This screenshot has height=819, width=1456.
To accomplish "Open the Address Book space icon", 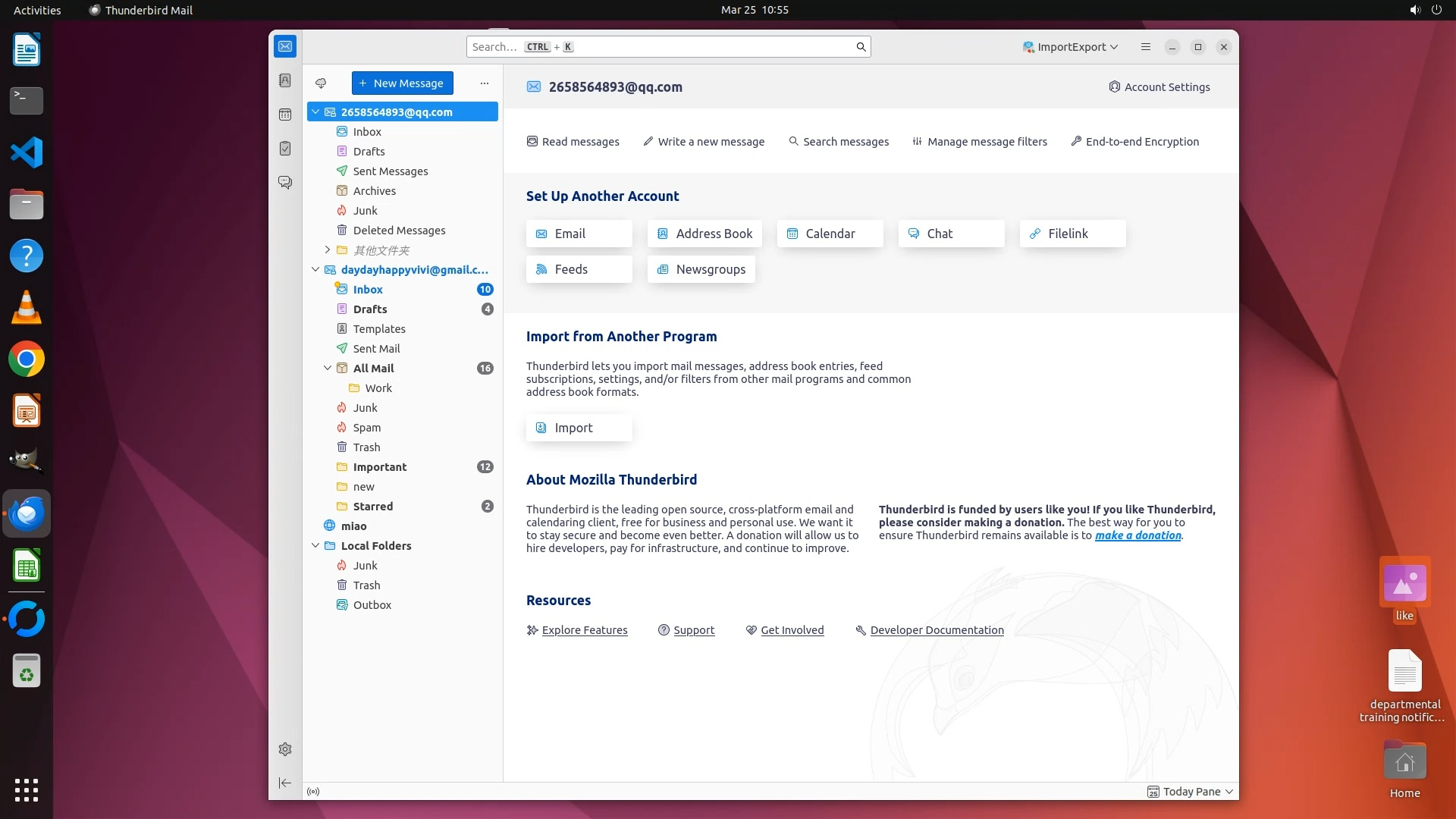I will pos(285,80).
